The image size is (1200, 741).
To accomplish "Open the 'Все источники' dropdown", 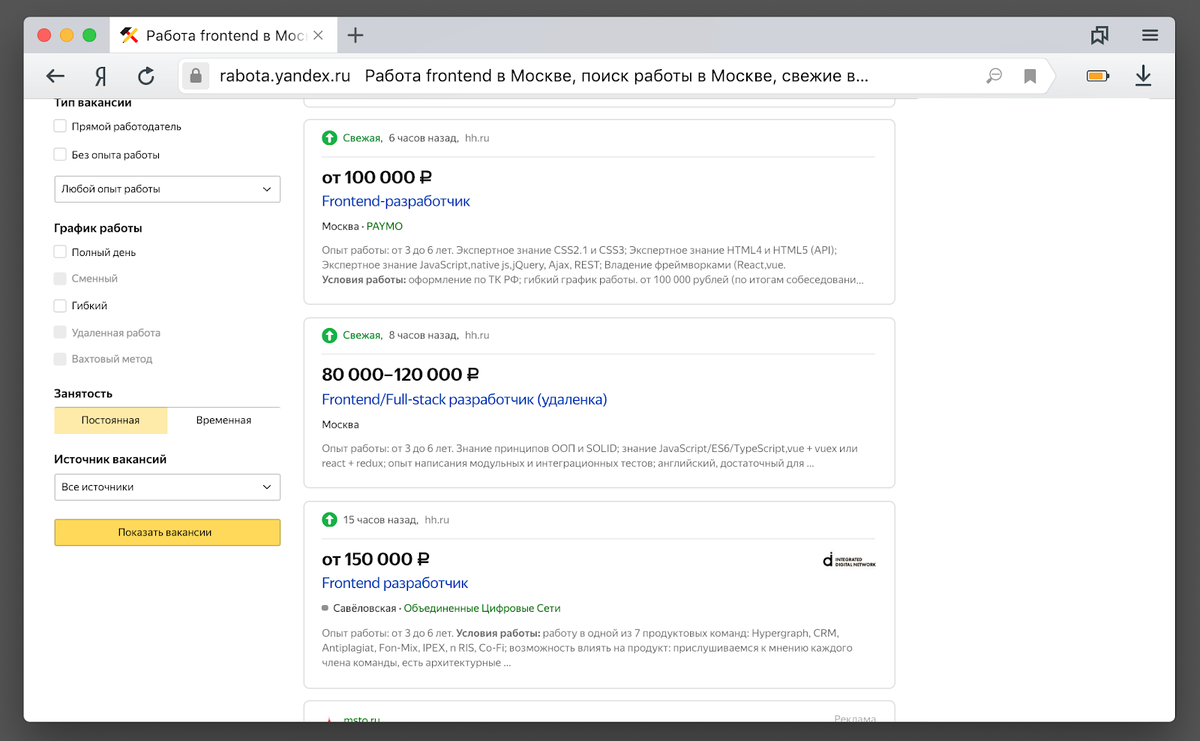I will point(167,487).
